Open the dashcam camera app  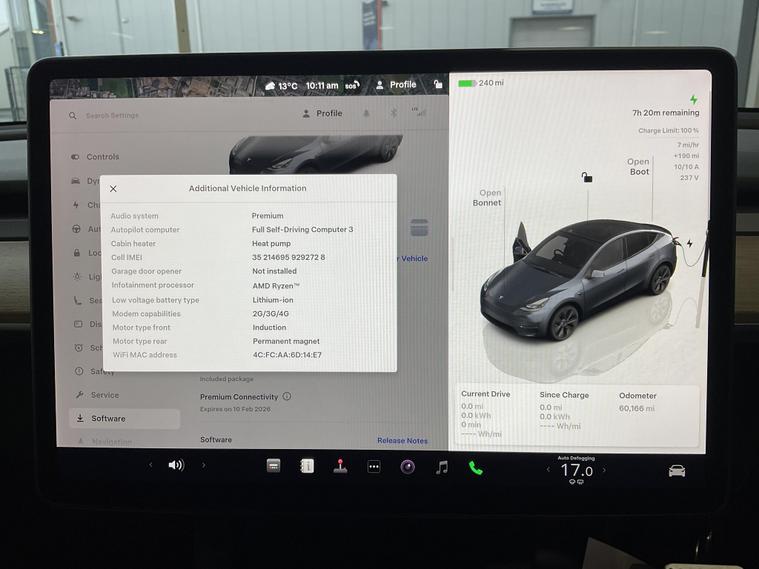[x=408, y=467]
